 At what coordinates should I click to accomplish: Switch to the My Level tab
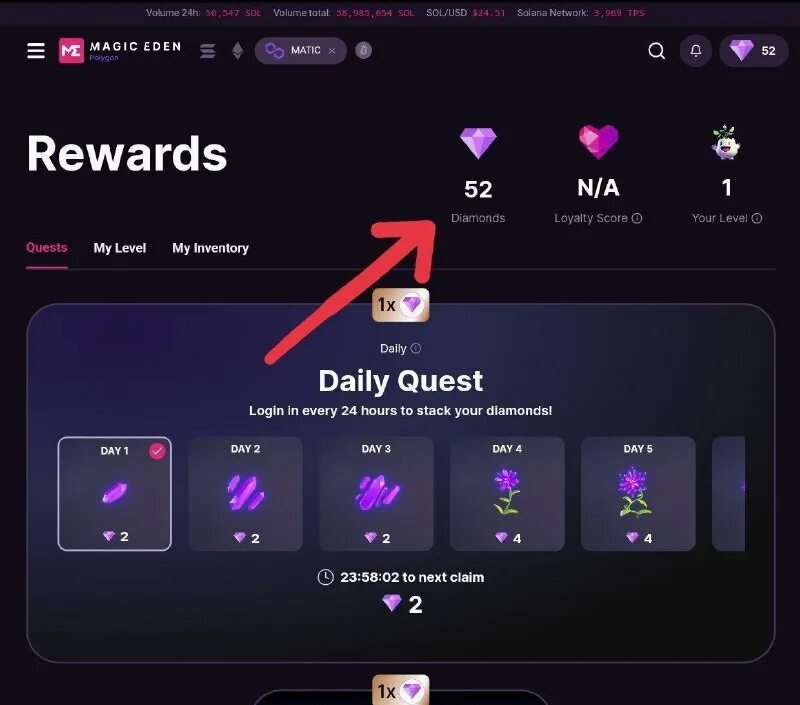(x=120, y=248)
